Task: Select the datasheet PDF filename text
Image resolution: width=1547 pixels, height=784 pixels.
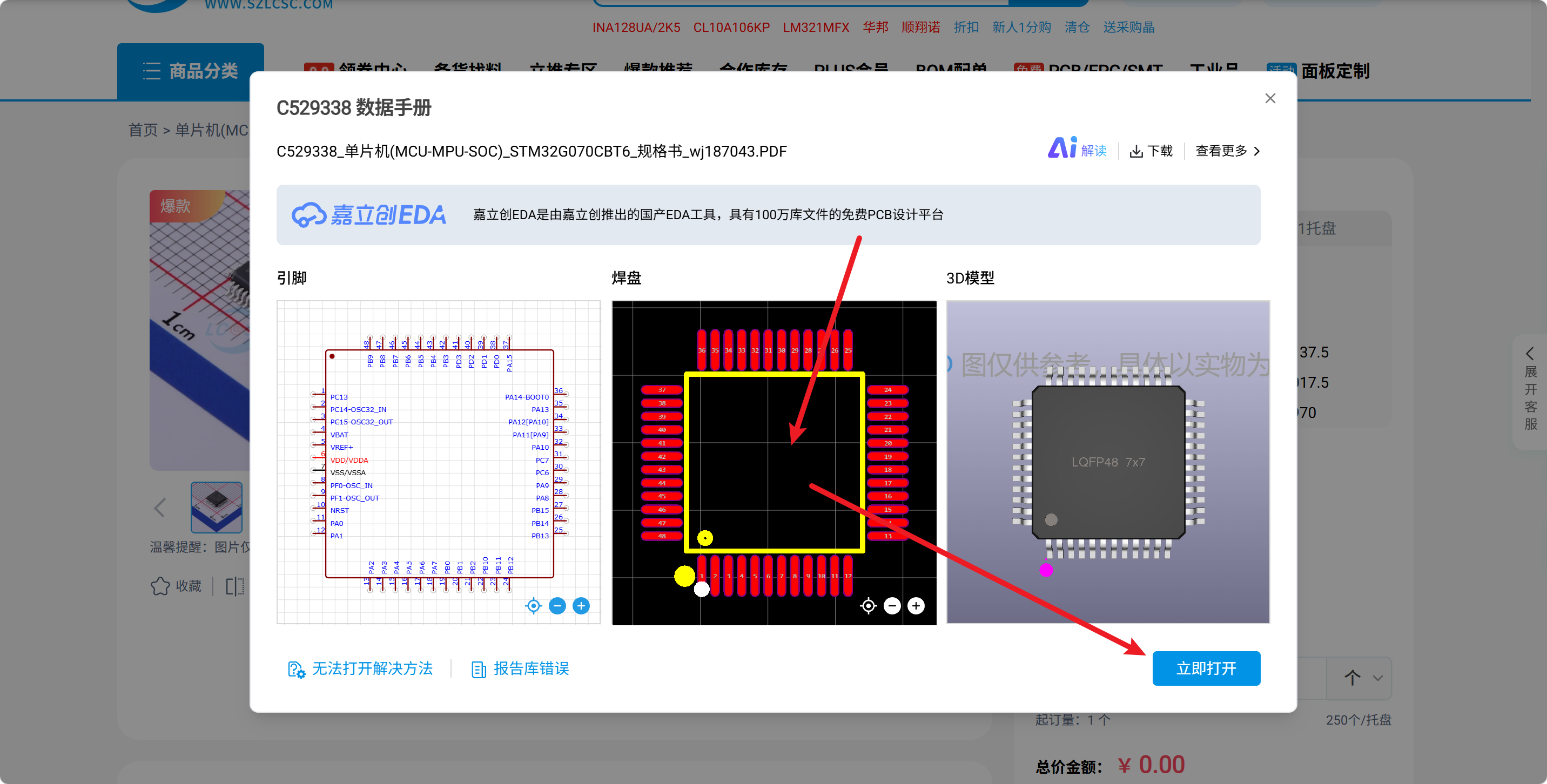Action: click(x=532, y=151)
